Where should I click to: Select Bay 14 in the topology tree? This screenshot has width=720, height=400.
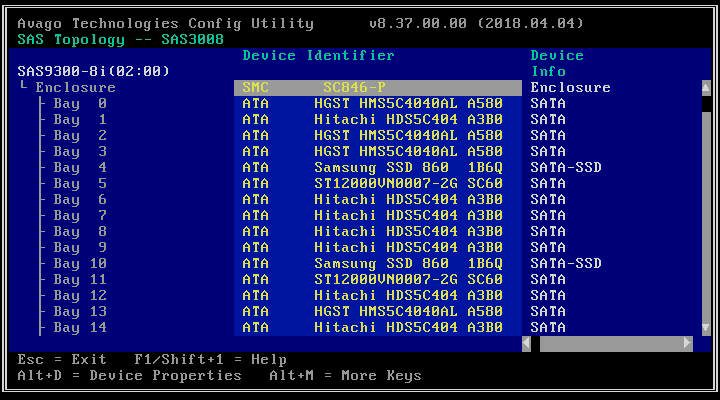(x=80, y=328)
